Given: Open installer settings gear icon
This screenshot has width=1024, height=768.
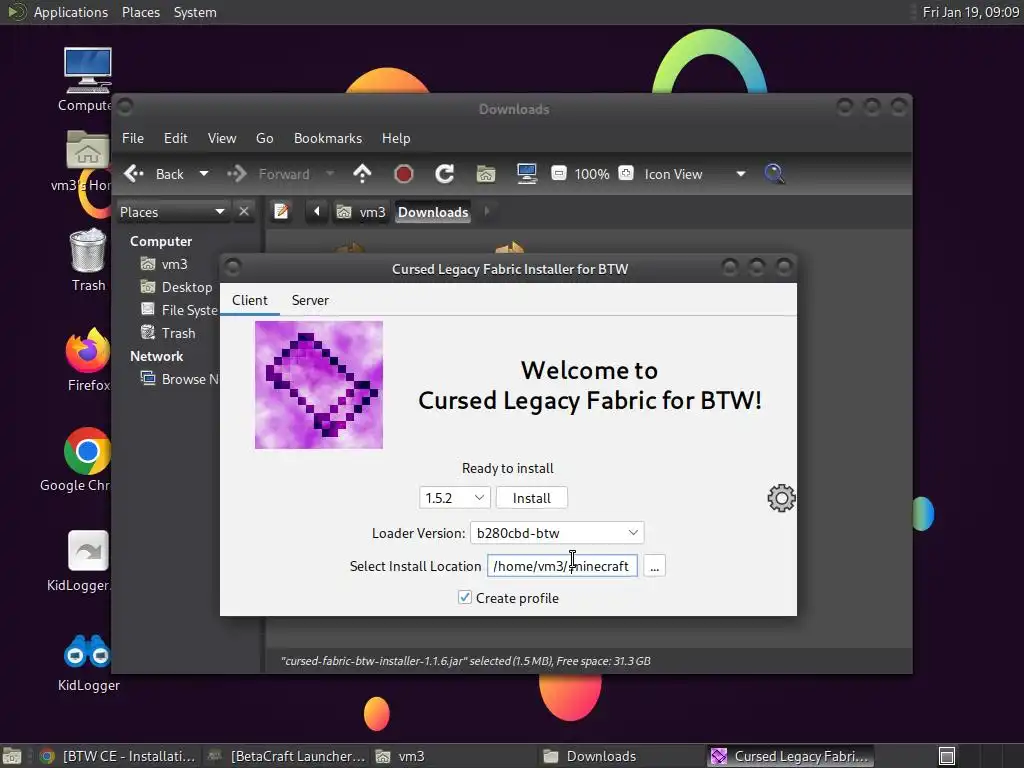Looking at the screenshot, I should [x=781, y=498].
